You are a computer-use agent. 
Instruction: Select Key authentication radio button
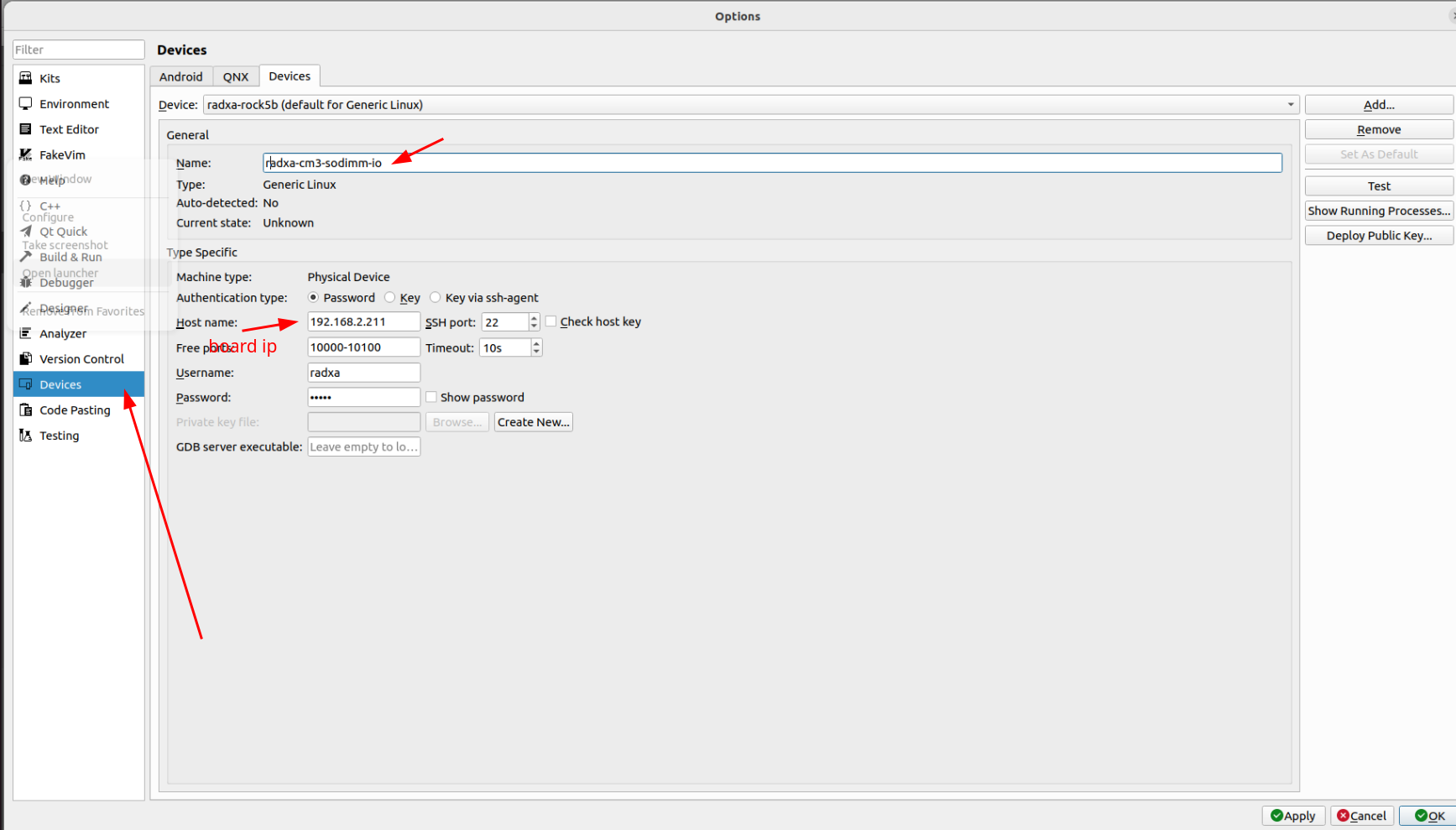point(390,298)
